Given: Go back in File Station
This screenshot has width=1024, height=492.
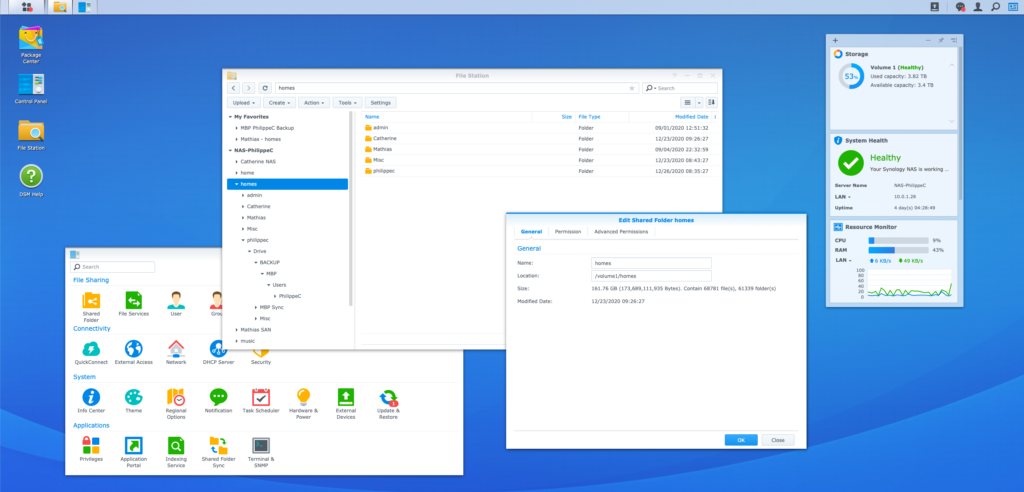Looking at the screenshot, I should point(233,88).
